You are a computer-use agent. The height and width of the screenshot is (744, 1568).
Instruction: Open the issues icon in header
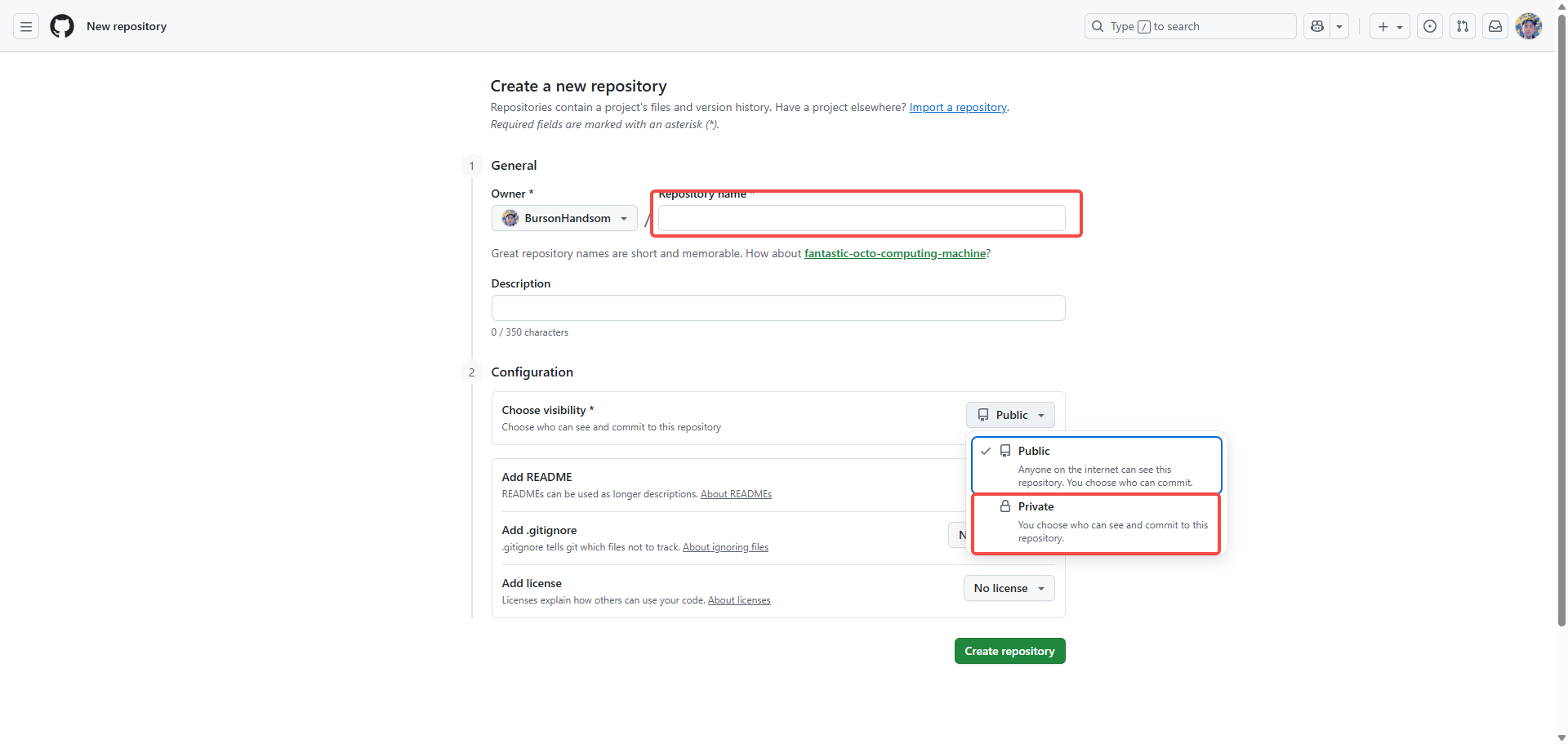(x=1430, y=27)
